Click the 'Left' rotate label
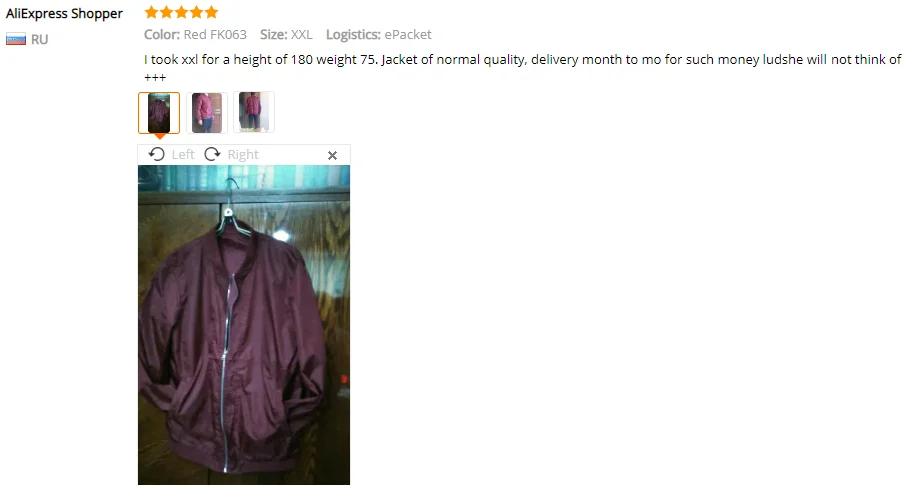The width and height of the screenshot is (909, 486). coord(183,155)
